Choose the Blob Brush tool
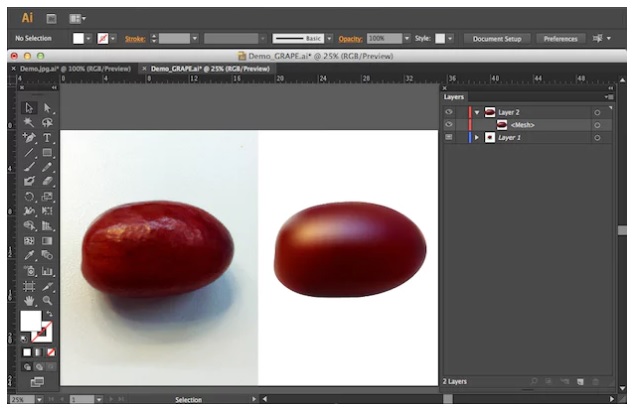Viewport: 633px width, 412px height. [29, 181]
